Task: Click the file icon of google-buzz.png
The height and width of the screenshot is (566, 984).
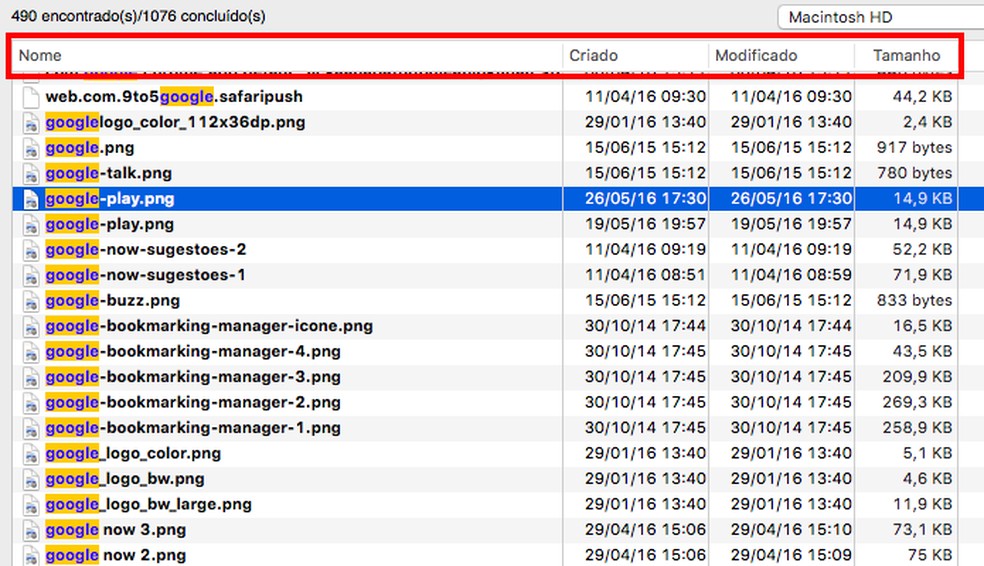Action: tap(30, 300)
